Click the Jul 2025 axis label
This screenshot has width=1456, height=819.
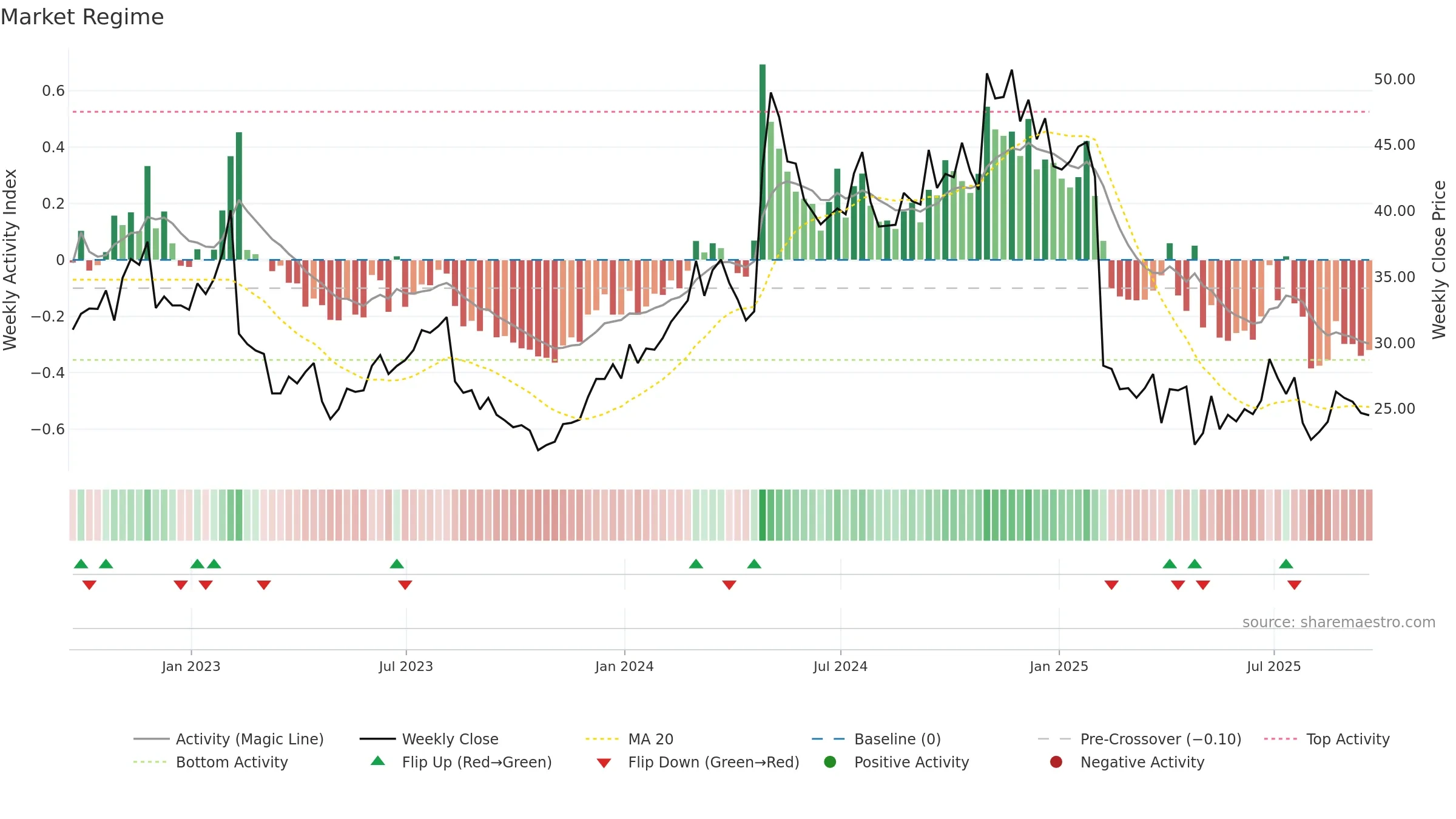click(x=1273, y=666)
